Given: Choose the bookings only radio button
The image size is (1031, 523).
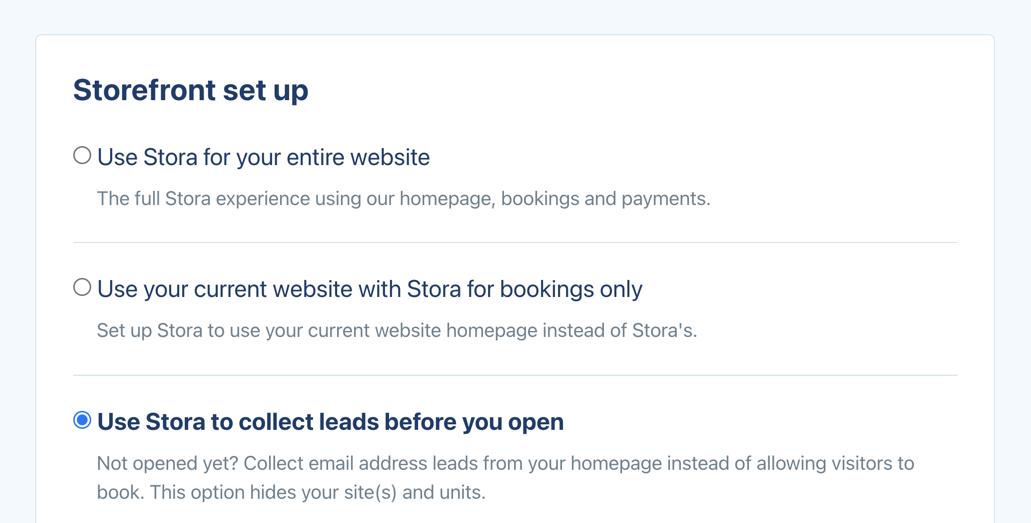Looking at the screenshot, I should pyautogui.click(x=82, y=288).
